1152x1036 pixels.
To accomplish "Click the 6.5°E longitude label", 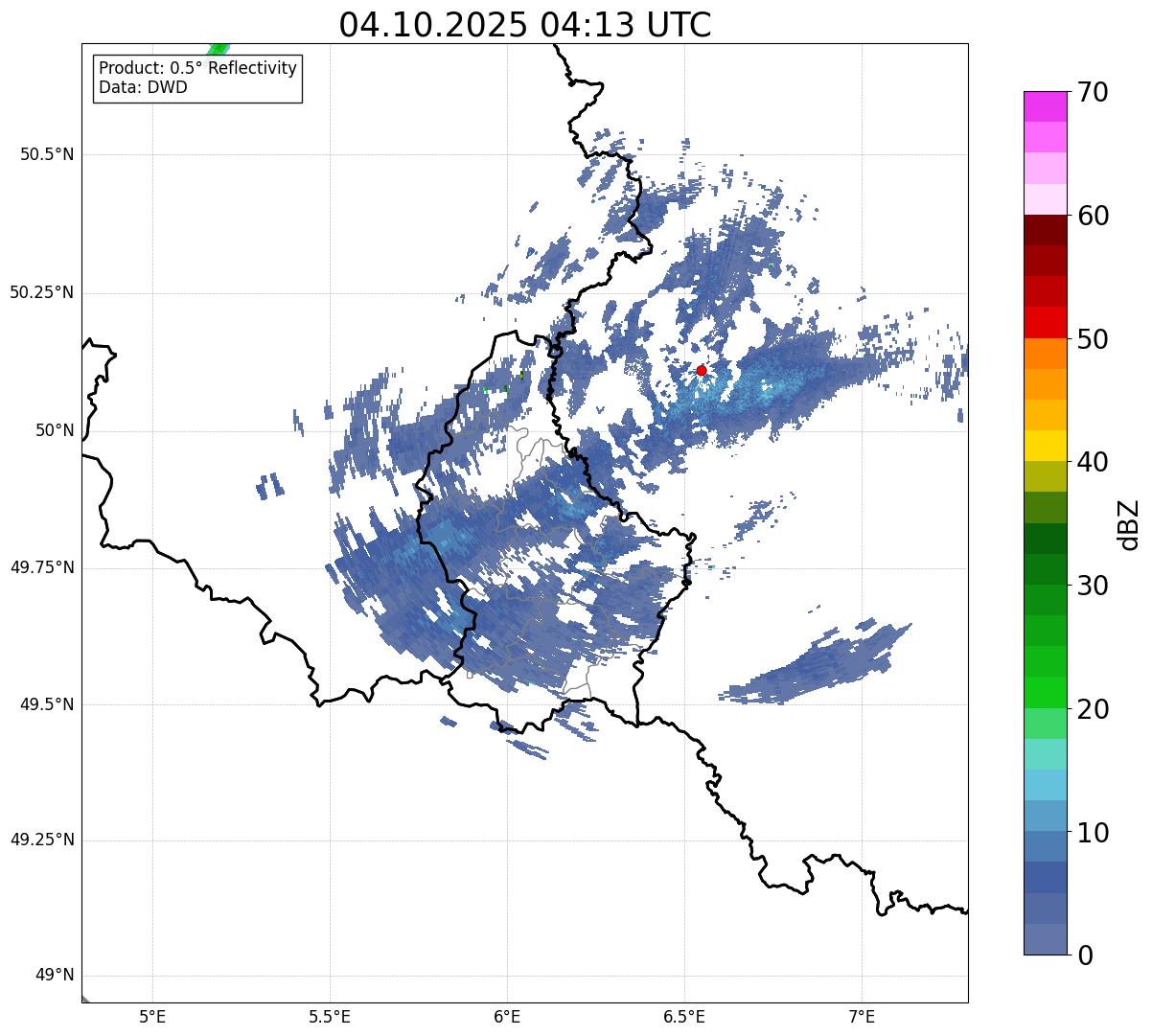I will [684, 1016].
